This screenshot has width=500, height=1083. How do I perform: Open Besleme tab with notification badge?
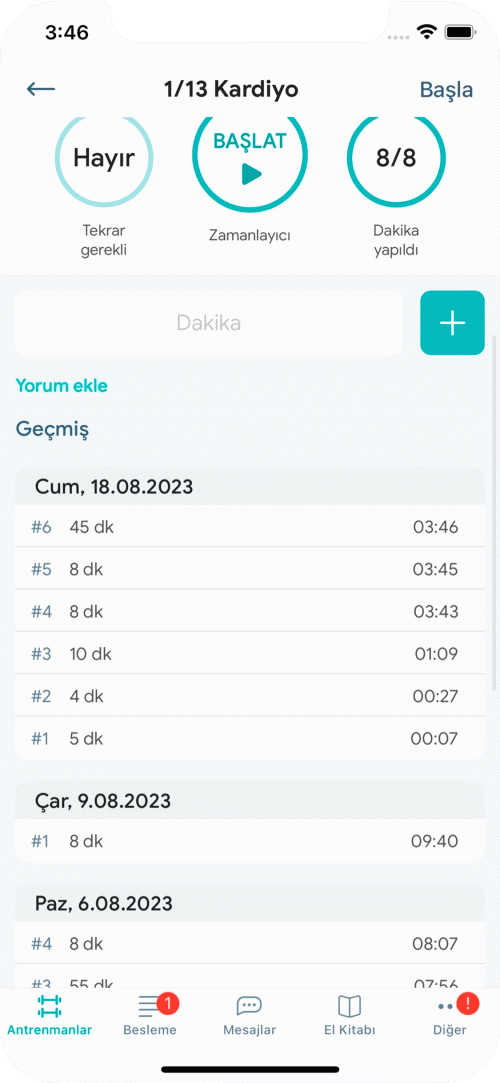point(150,1015)
